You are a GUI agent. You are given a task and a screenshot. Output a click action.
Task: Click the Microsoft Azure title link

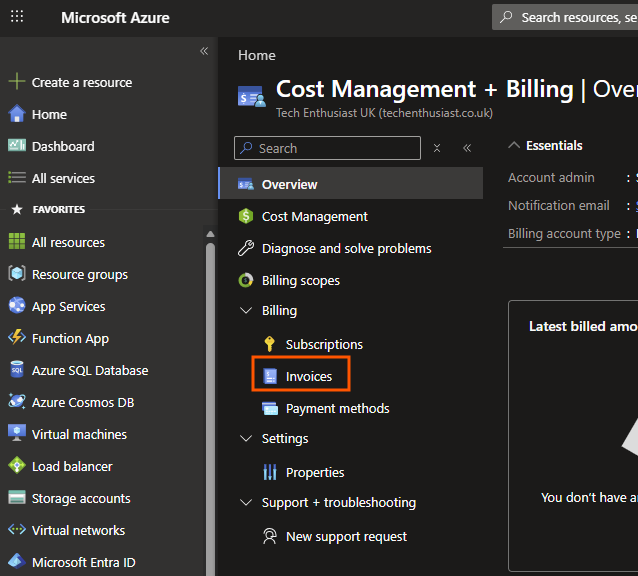115,17
